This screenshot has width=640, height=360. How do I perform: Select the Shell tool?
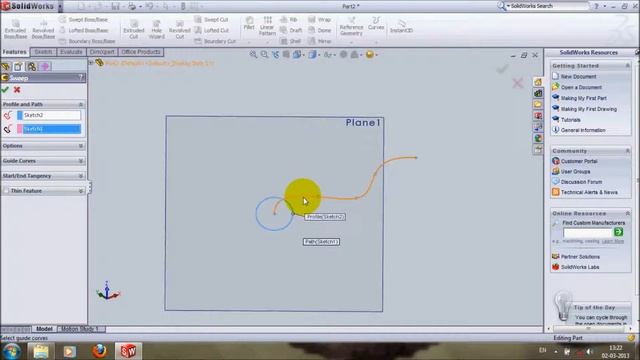tap(291, 41)
